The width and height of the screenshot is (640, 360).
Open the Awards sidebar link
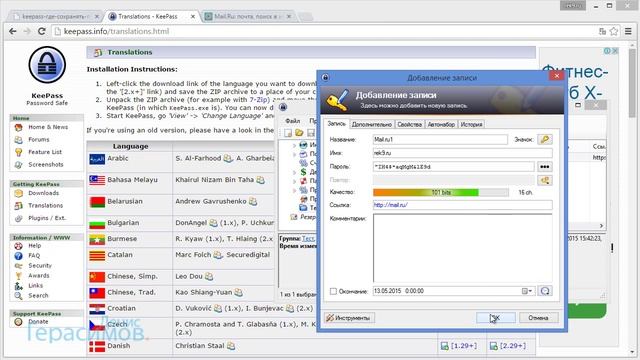coord(39,276)
